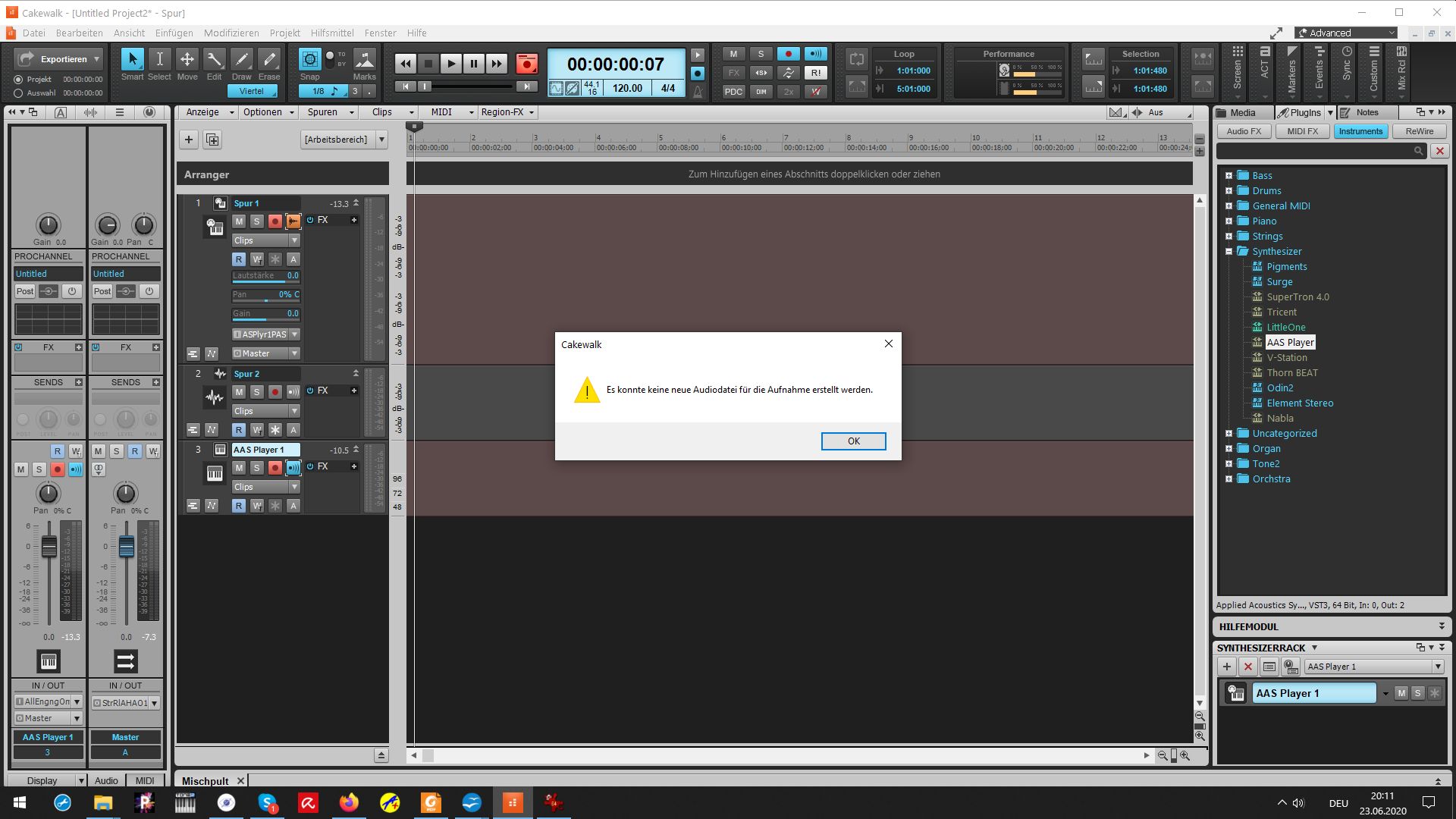
Task: Mute Spur 1 track
Action: click(x=239, y=221)
